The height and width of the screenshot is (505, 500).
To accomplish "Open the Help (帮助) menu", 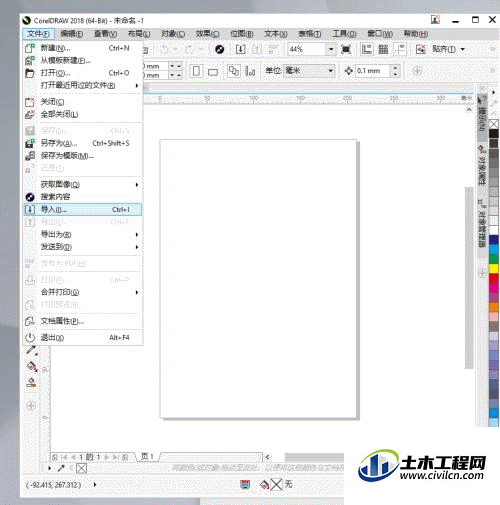I will [x=416, y=34].
